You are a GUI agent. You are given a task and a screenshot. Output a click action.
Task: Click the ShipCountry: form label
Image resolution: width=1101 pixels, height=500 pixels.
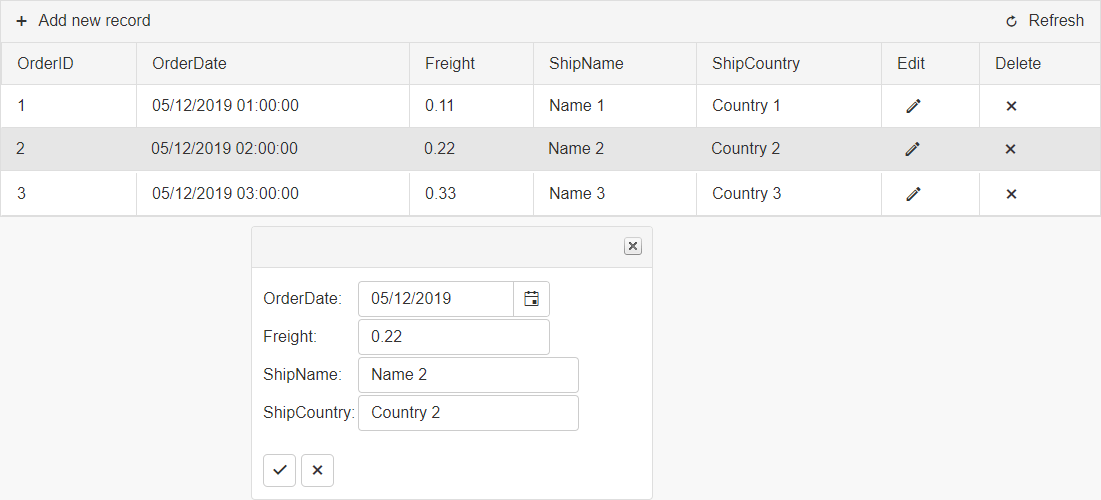(x=309, y=412)
